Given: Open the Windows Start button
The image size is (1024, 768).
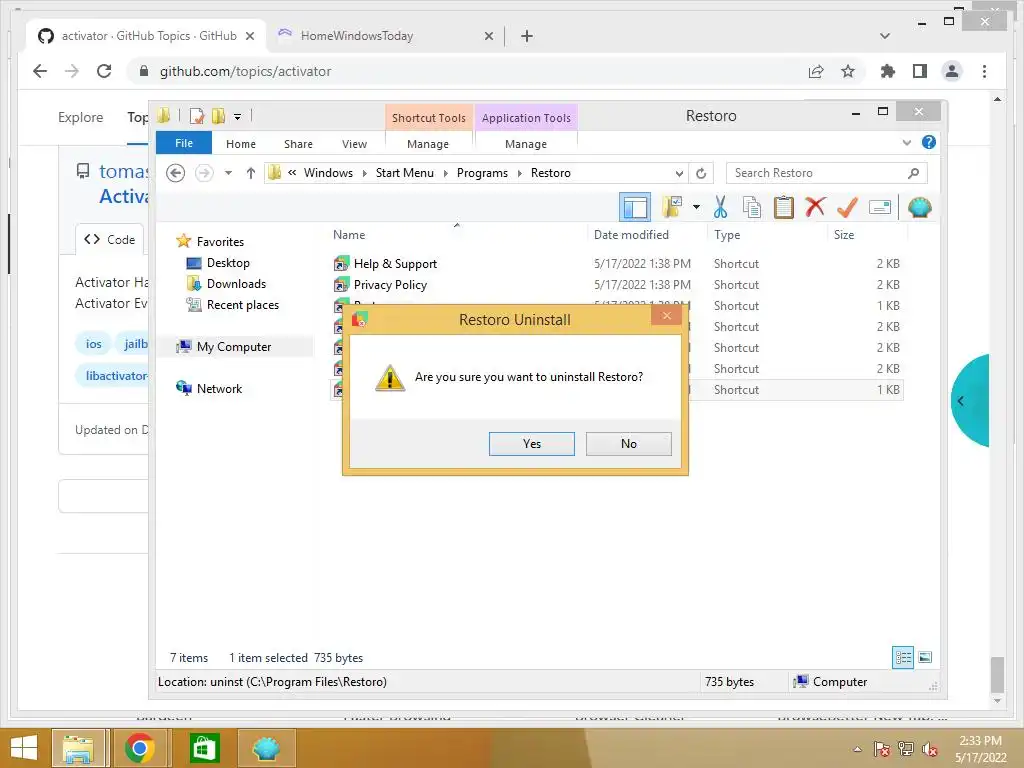Looking at the screenshot, I should [24, 748].
